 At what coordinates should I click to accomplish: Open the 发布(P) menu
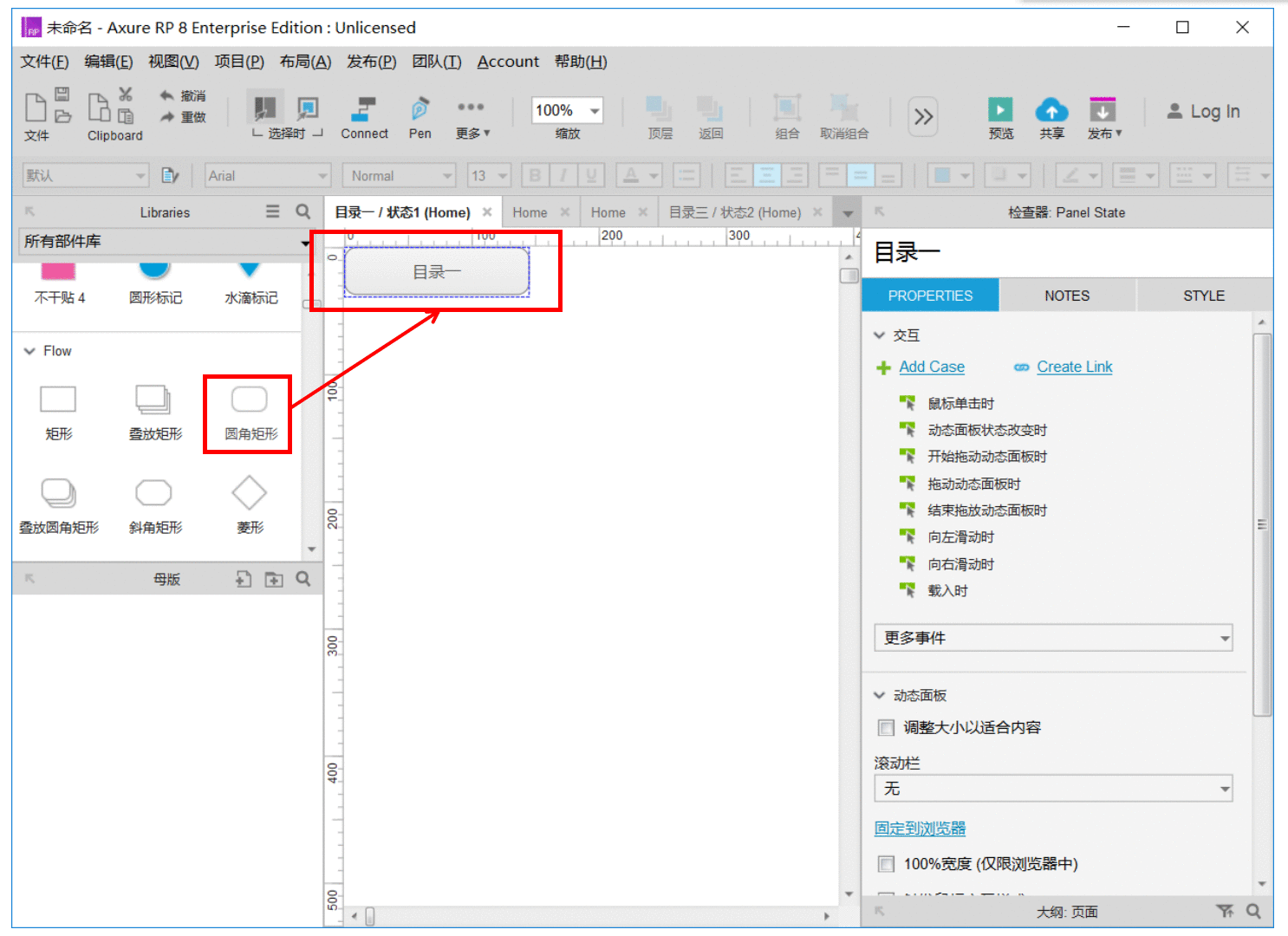(x=371, y=62)
